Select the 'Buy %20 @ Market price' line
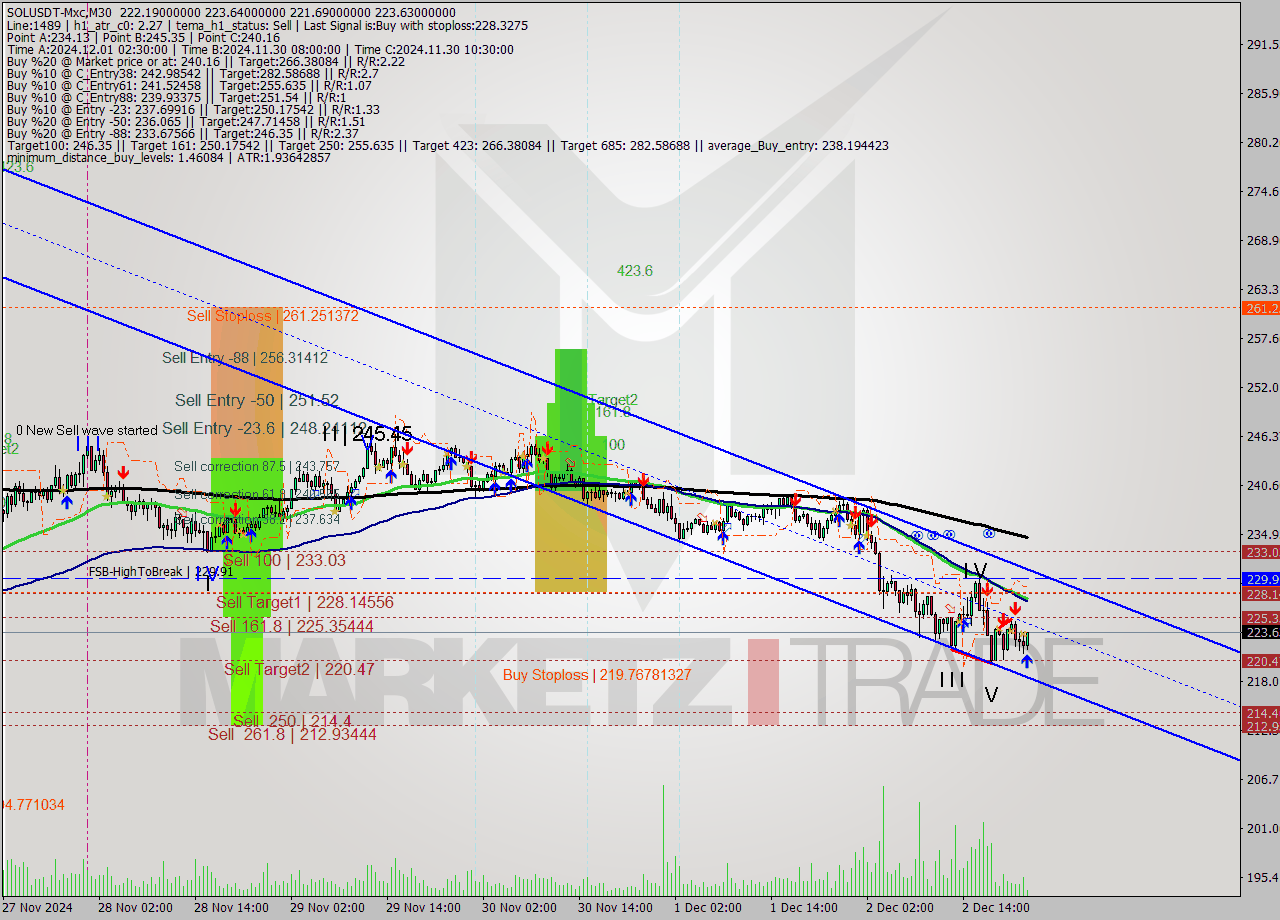This screenshot has width=1280, height=920. coord(206,61)
